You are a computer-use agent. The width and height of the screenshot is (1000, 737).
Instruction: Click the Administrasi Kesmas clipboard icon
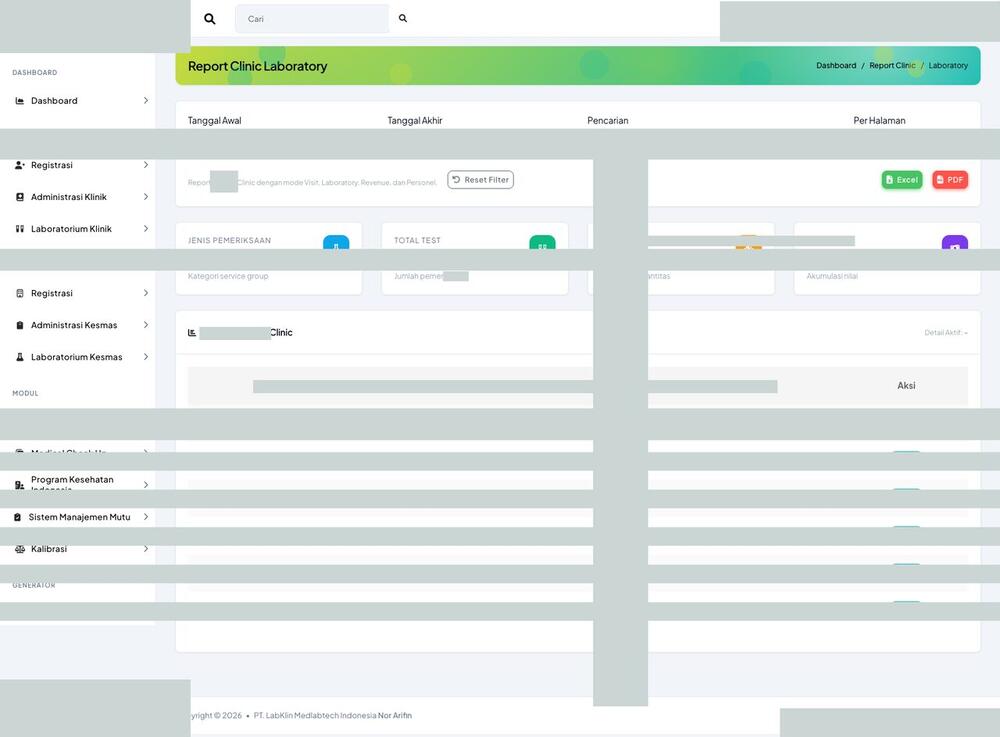(x=20, y=325)
